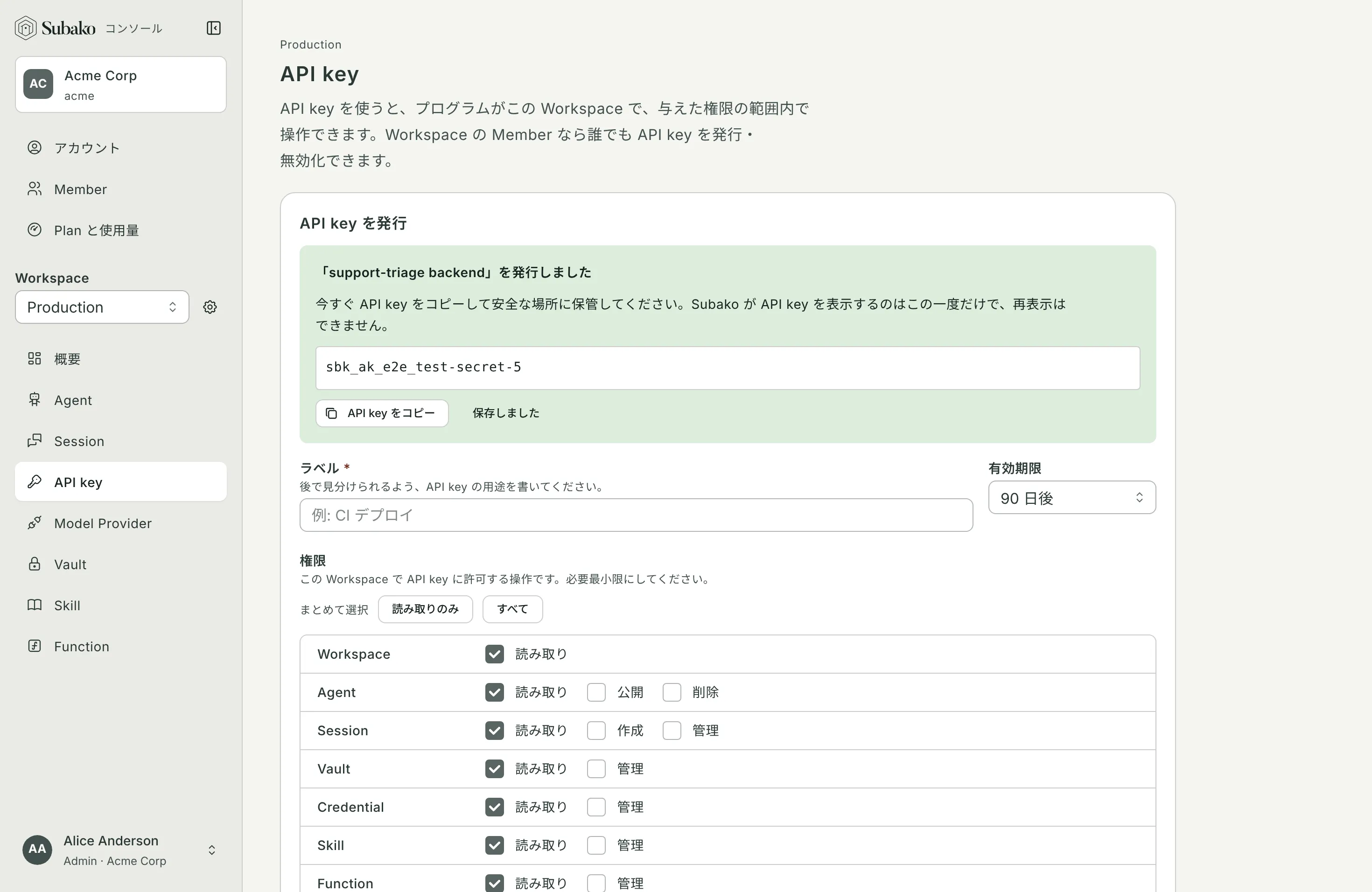
Task: Open 概要 workspace overview
Action: pyautogui.click(x=120, y=358)
